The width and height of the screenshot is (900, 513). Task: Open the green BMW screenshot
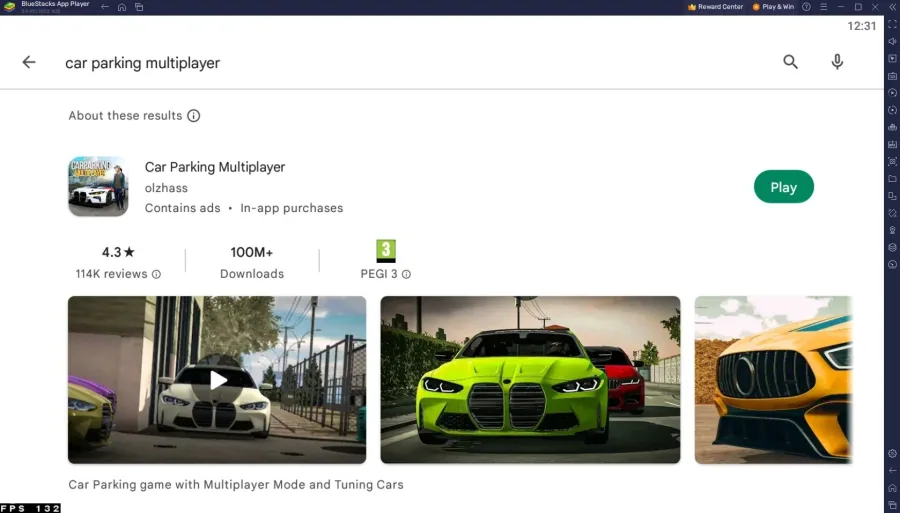[x=530, y=380]
